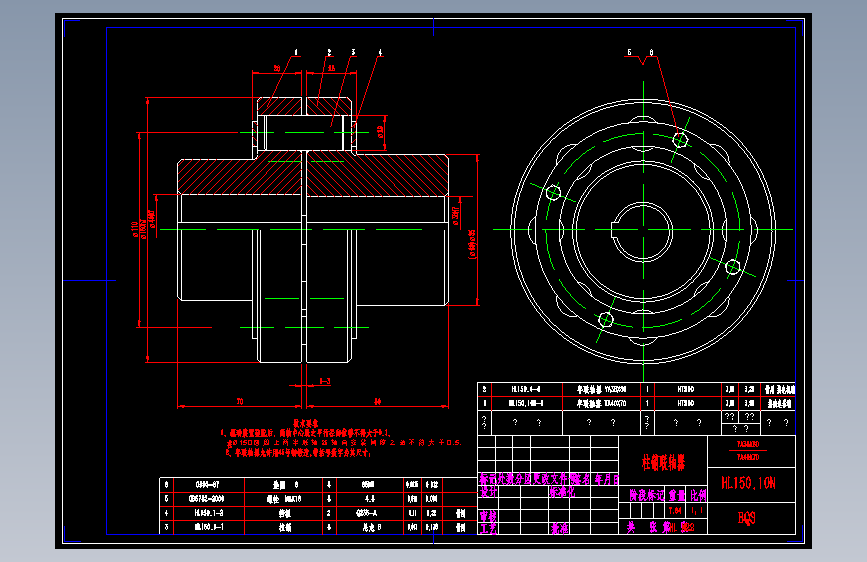Image resolution: width=867 pixels, height=562 pixels.
Task: Click part callout number 2
Action: click(x=330, y=53)
